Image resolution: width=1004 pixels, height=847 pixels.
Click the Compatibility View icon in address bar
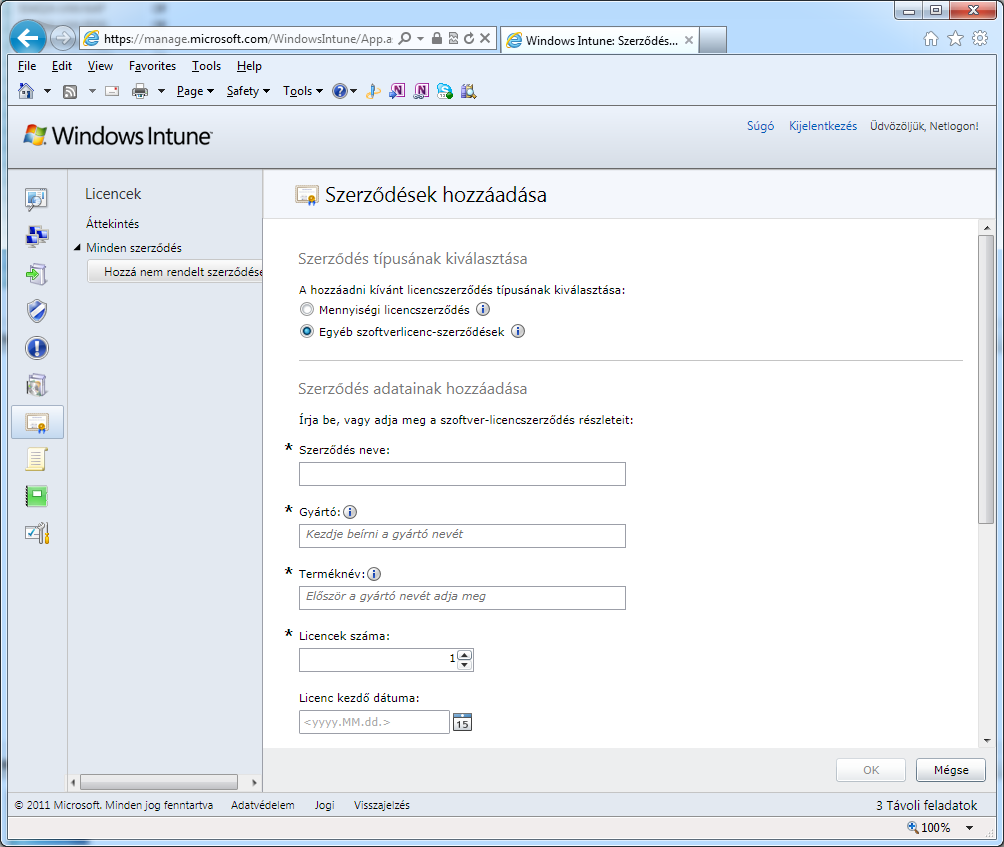[453, 38]
